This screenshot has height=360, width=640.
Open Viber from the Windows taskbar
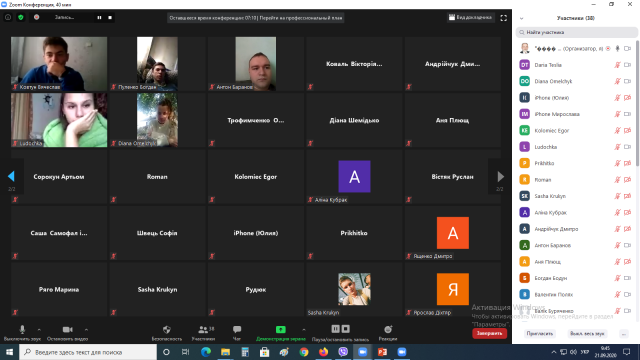pyautogui.click(x=343, y=352)
